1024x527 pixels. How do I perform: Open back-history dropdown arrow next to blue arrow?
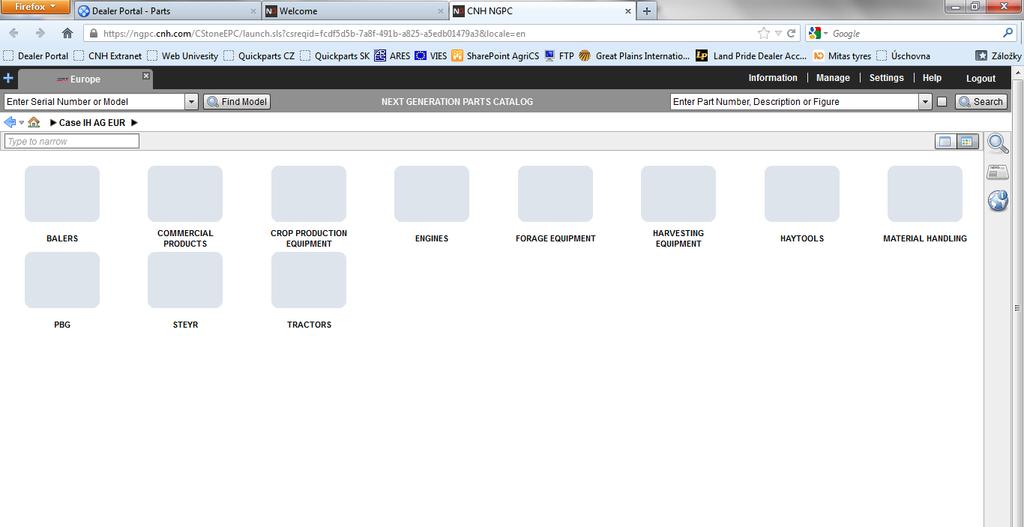point(22,123)
